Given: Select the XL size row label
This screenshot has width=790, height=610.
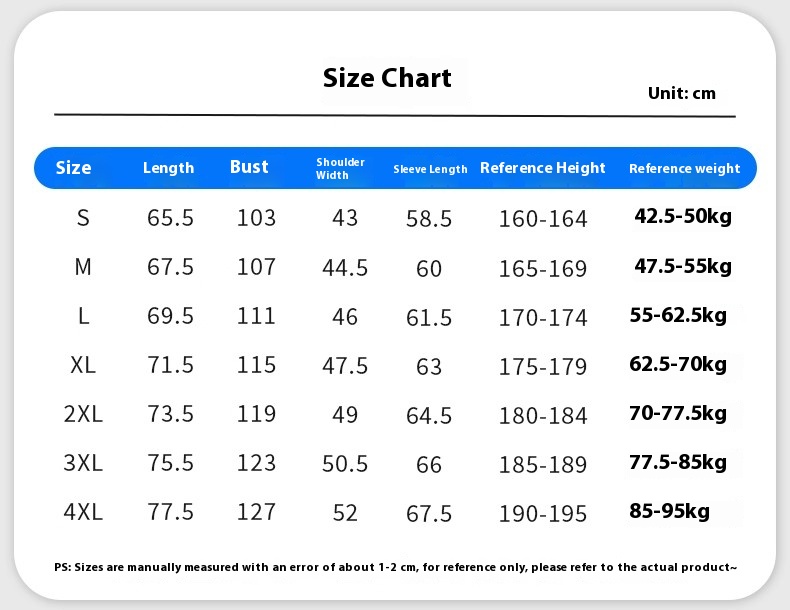Looking at the screenshot, I should [x=83, y=365].
